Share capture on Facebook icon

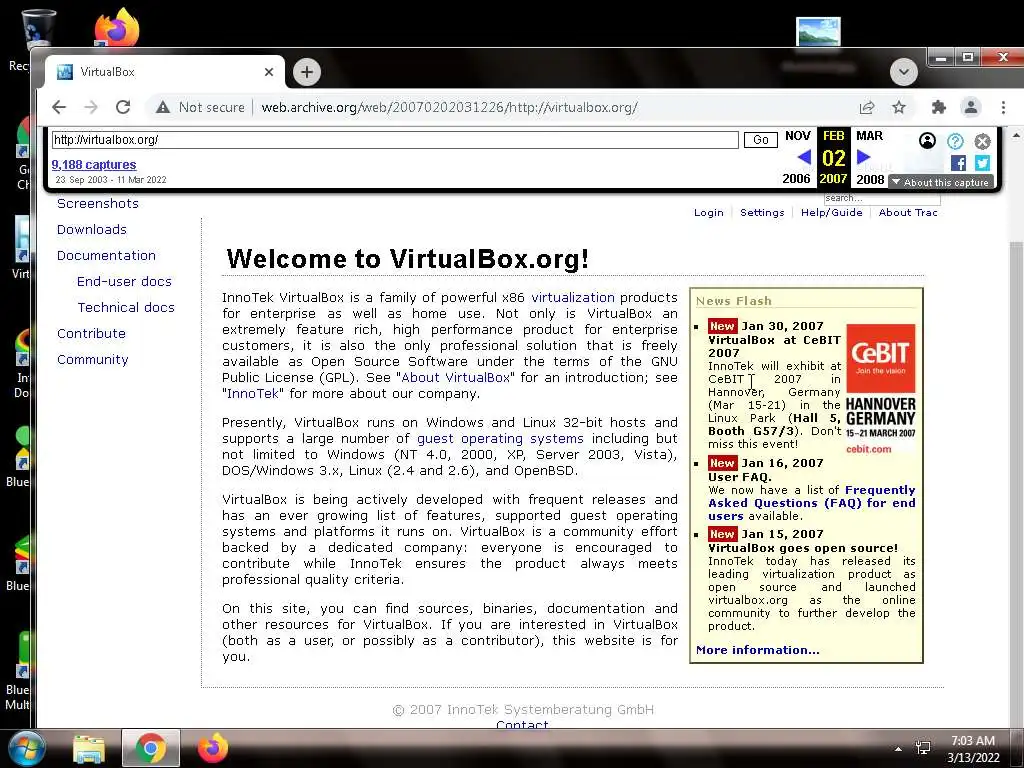pyautogui.click(x=958, y=163)
